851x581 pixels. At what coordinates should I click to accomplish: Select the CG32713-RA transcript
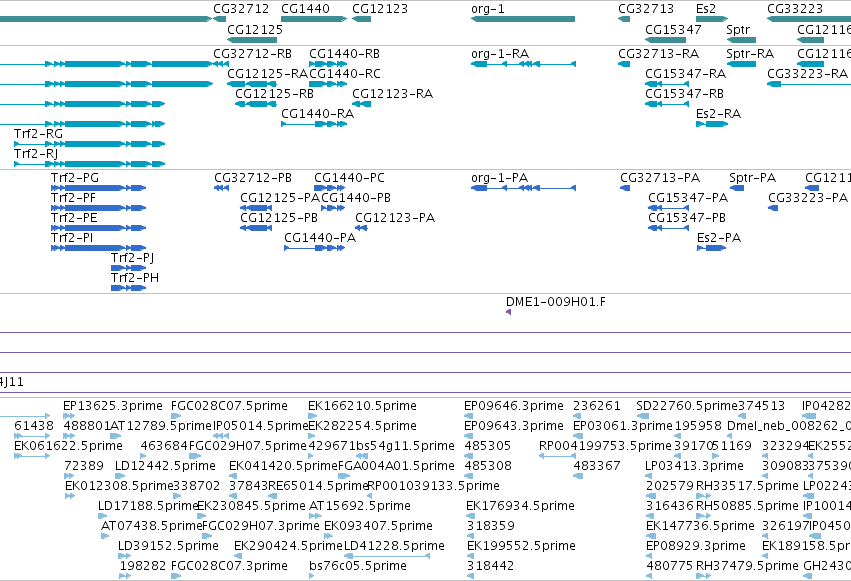point(624,64)
